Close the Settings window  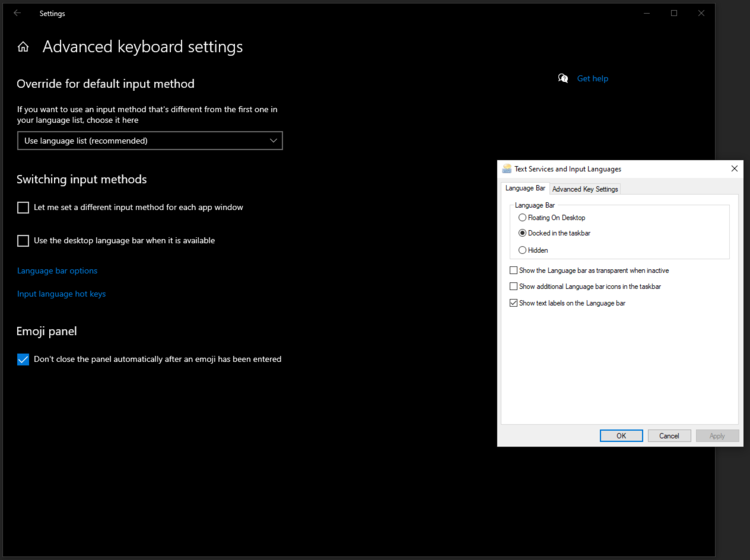click(701, 13)
